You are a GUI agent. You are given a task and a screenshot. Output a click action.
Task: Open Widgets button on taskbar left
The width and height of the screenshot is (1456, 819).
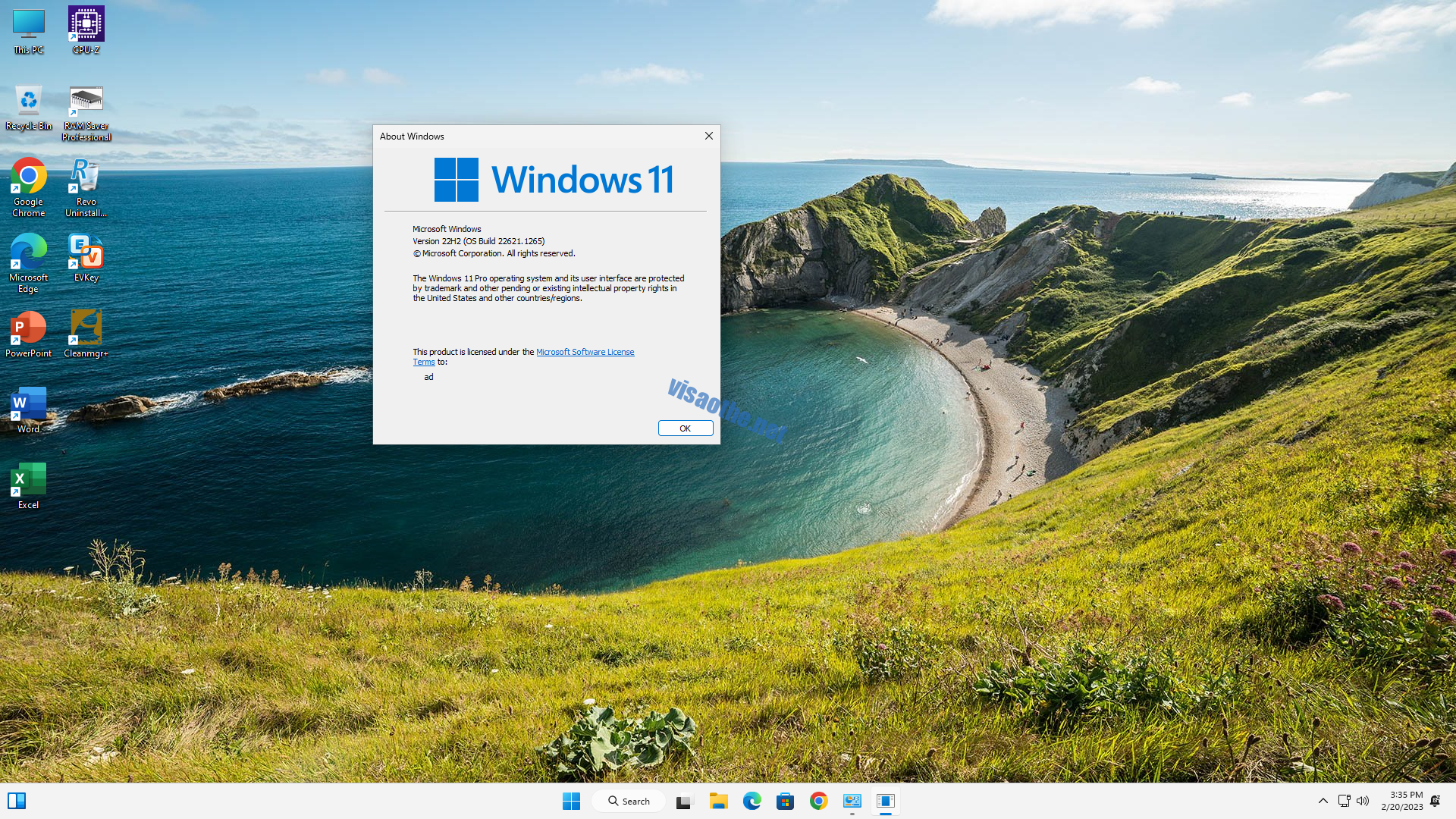coord(17,801)
